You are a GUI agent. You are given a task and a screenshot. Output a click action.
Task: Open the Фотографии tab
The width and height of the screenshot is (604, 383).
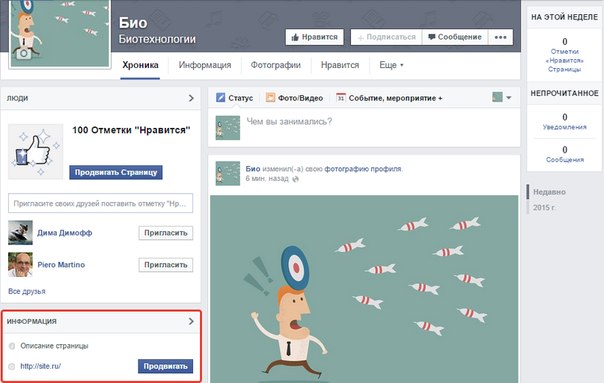pos(276,65)
